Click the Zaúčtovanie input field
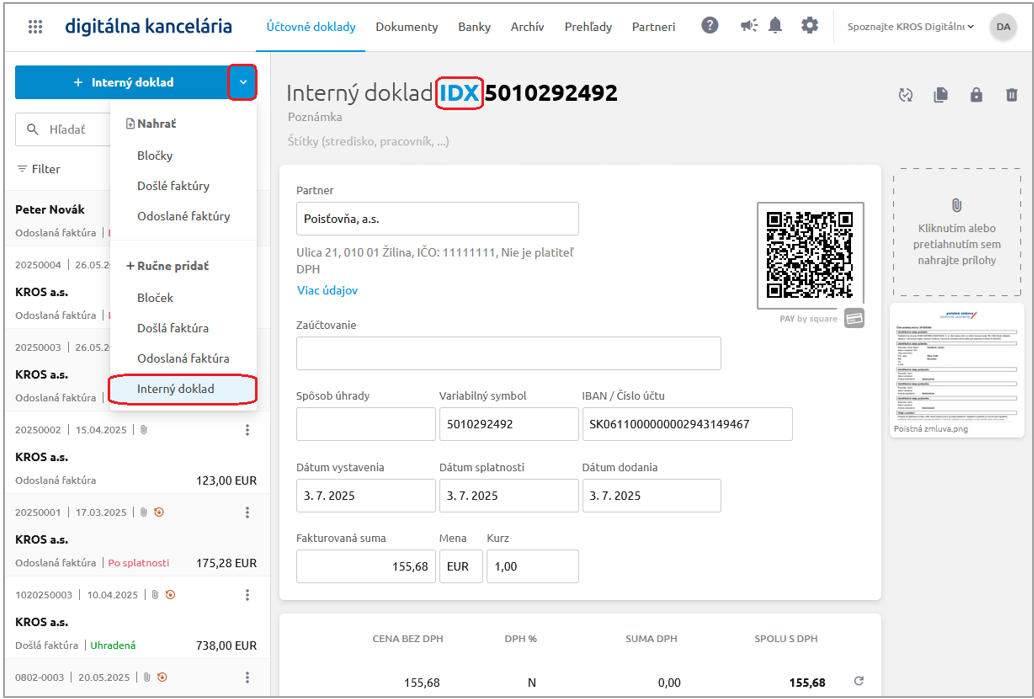This screenshot has width=1034, height=699. [508, 353]
